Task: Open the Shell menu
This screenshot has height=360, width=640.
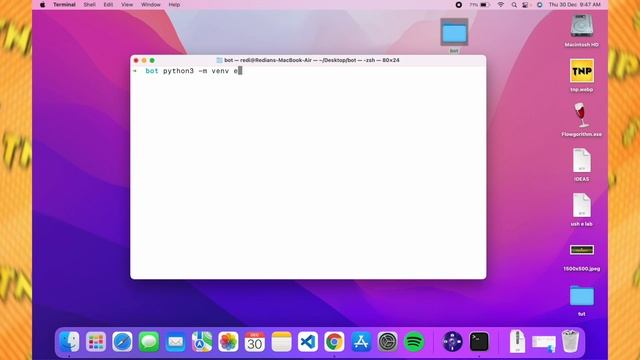Action: pyautogui.click(x=89, y=5)
